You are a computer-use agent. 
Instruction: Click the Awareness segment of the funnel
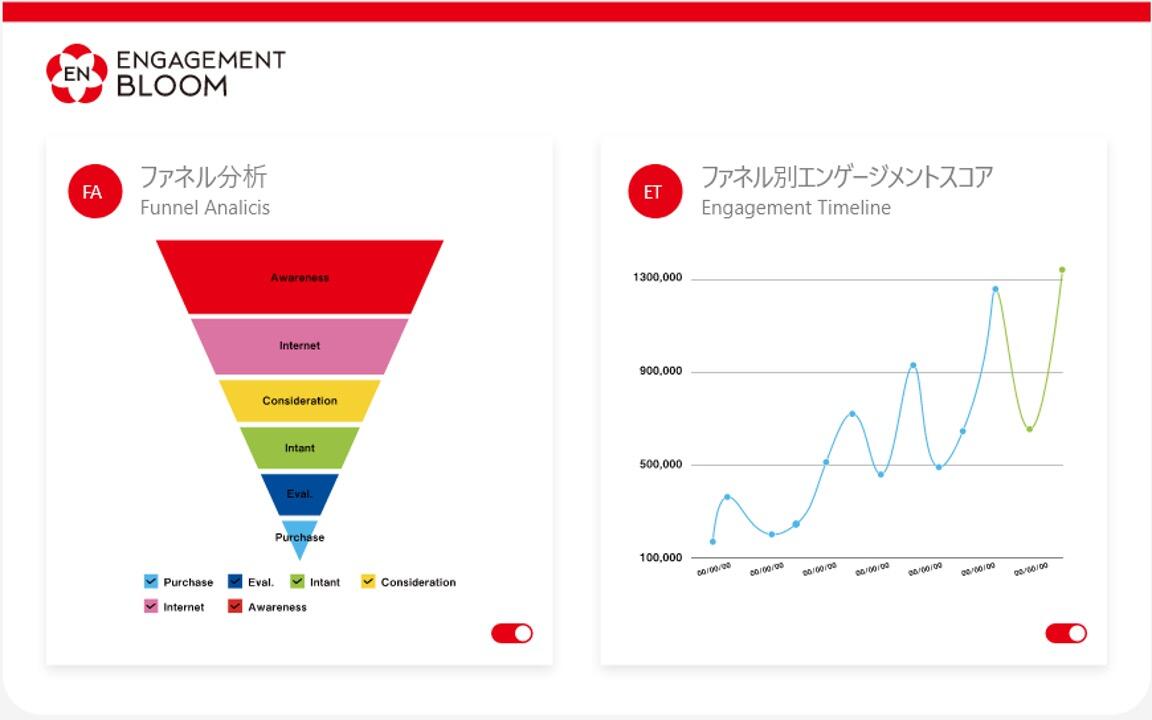(x=298, y=275)
